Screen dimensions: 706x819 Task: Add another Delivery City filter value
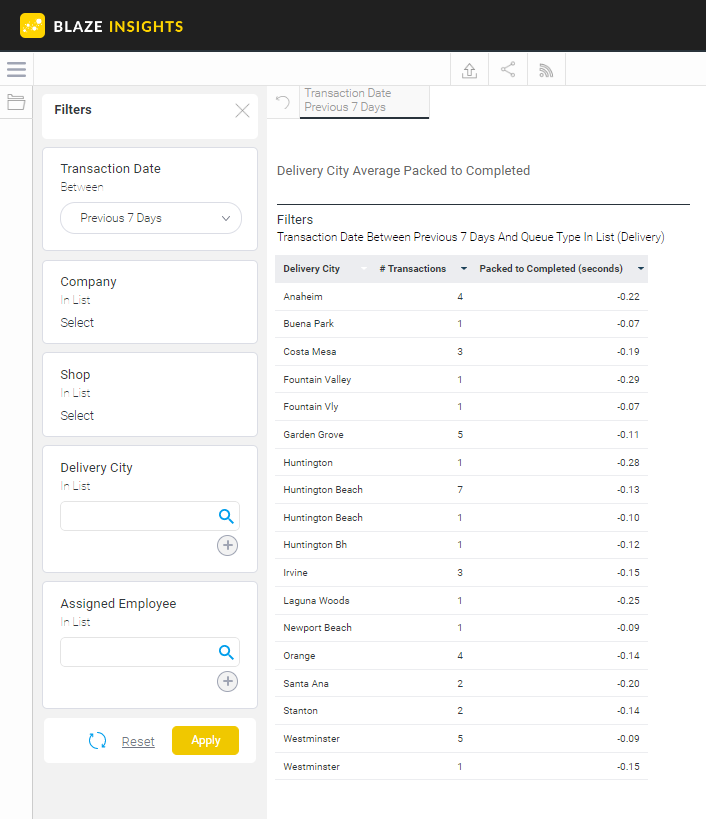point(228,545)
